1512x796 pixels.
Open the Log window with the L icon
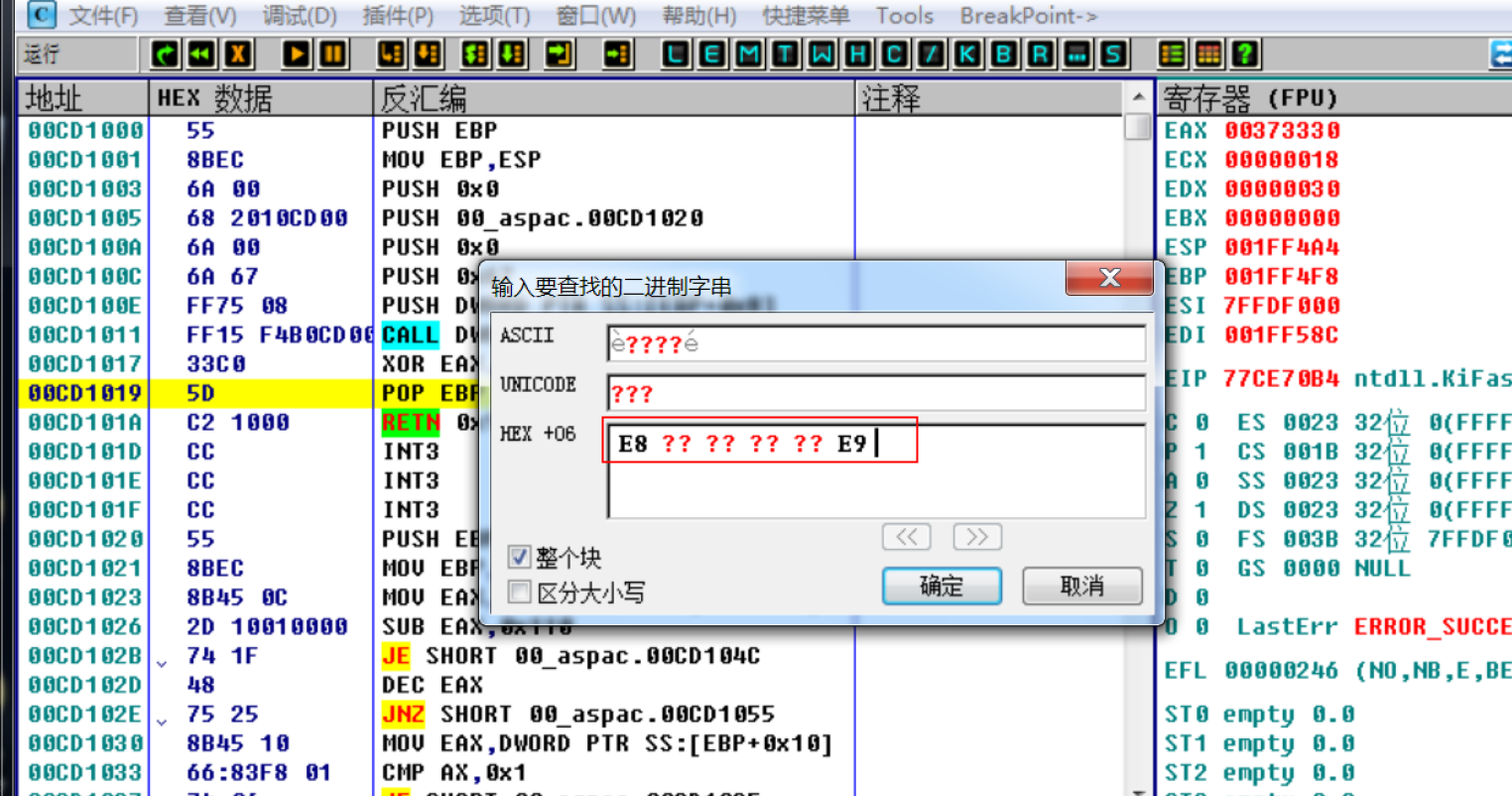point(677,55)
